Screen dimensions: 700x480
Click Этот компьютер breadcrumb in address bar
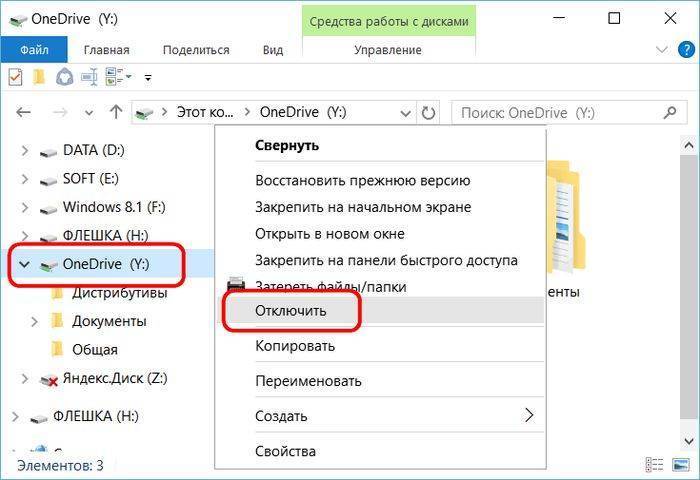204,112
